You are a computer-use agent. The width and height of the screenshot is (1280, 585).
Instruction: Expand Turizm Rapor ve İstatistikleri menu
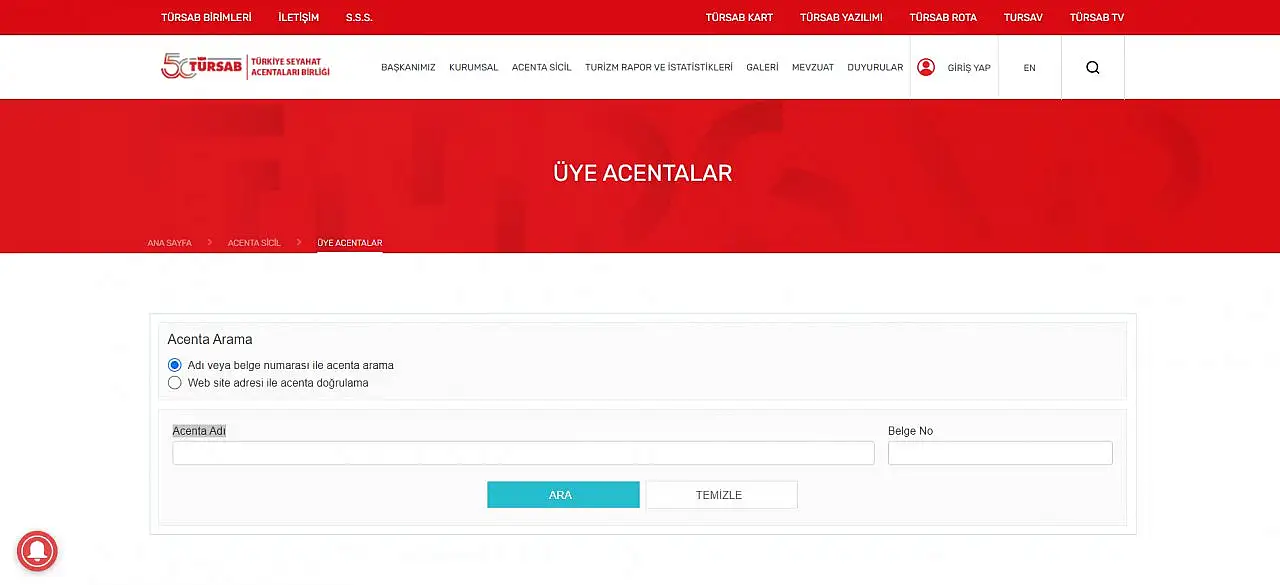pos(658,68)
